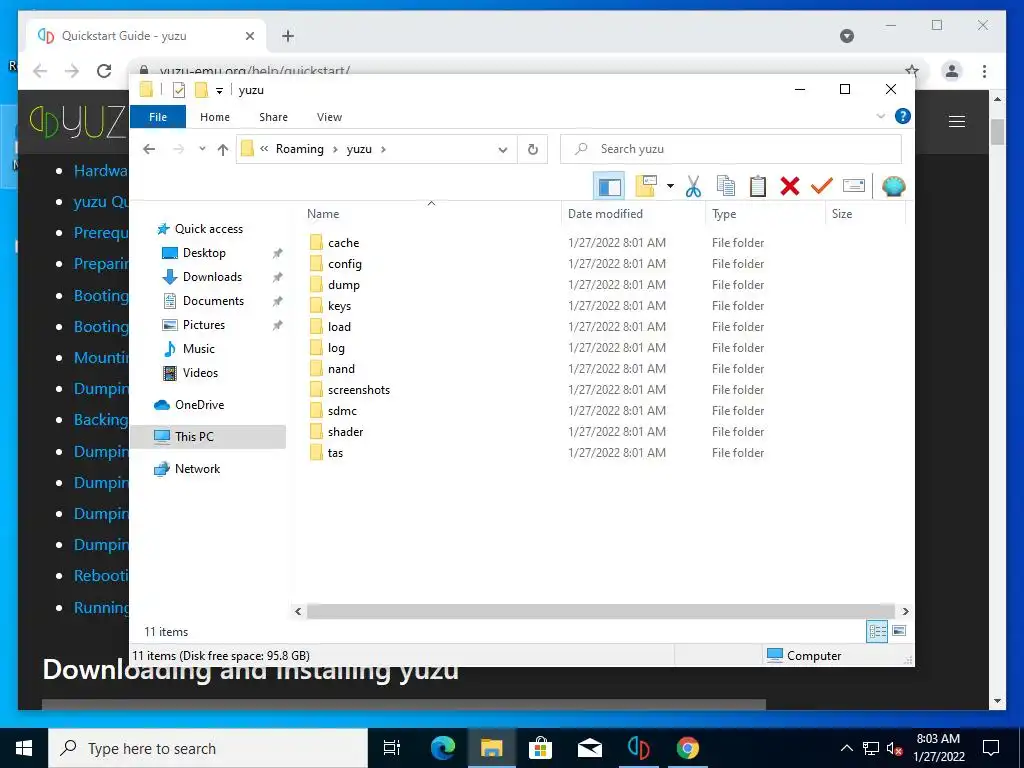This screenshot has height=768, width=1024.
Task: Select the config folder
Action: pos(344,264)
